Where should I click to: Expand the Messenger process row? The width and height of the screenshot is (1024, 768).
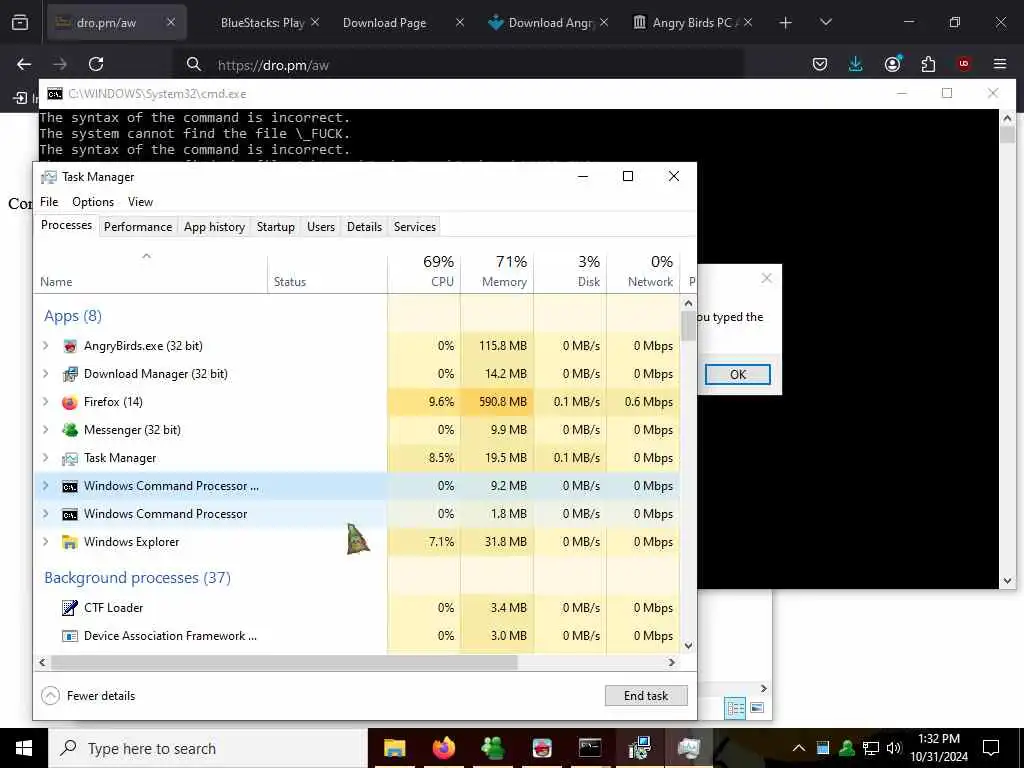pos(46,430)
